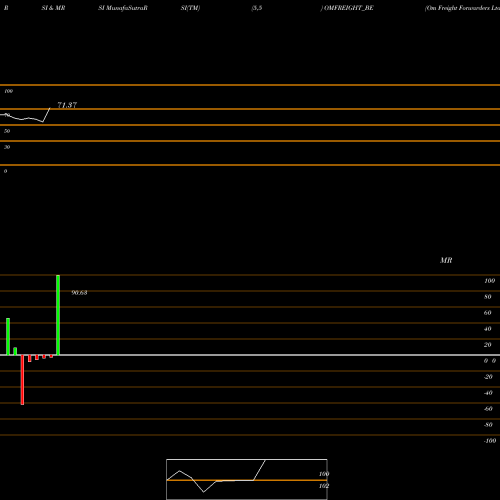Select the long red negative MRSI bar

click(22, 380)
